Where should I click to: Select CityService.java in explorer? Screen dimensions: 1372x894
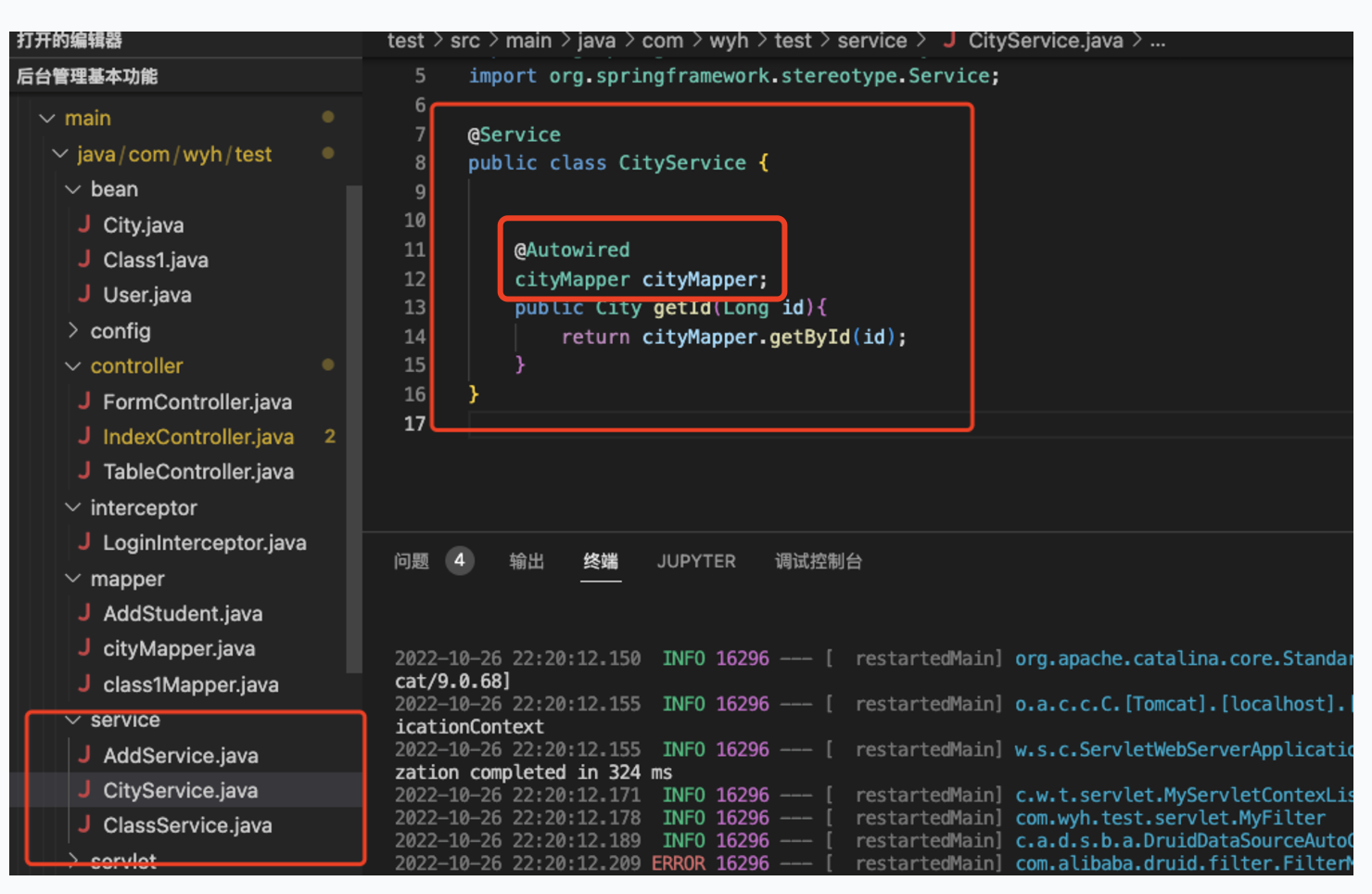(x=181, y=791)
